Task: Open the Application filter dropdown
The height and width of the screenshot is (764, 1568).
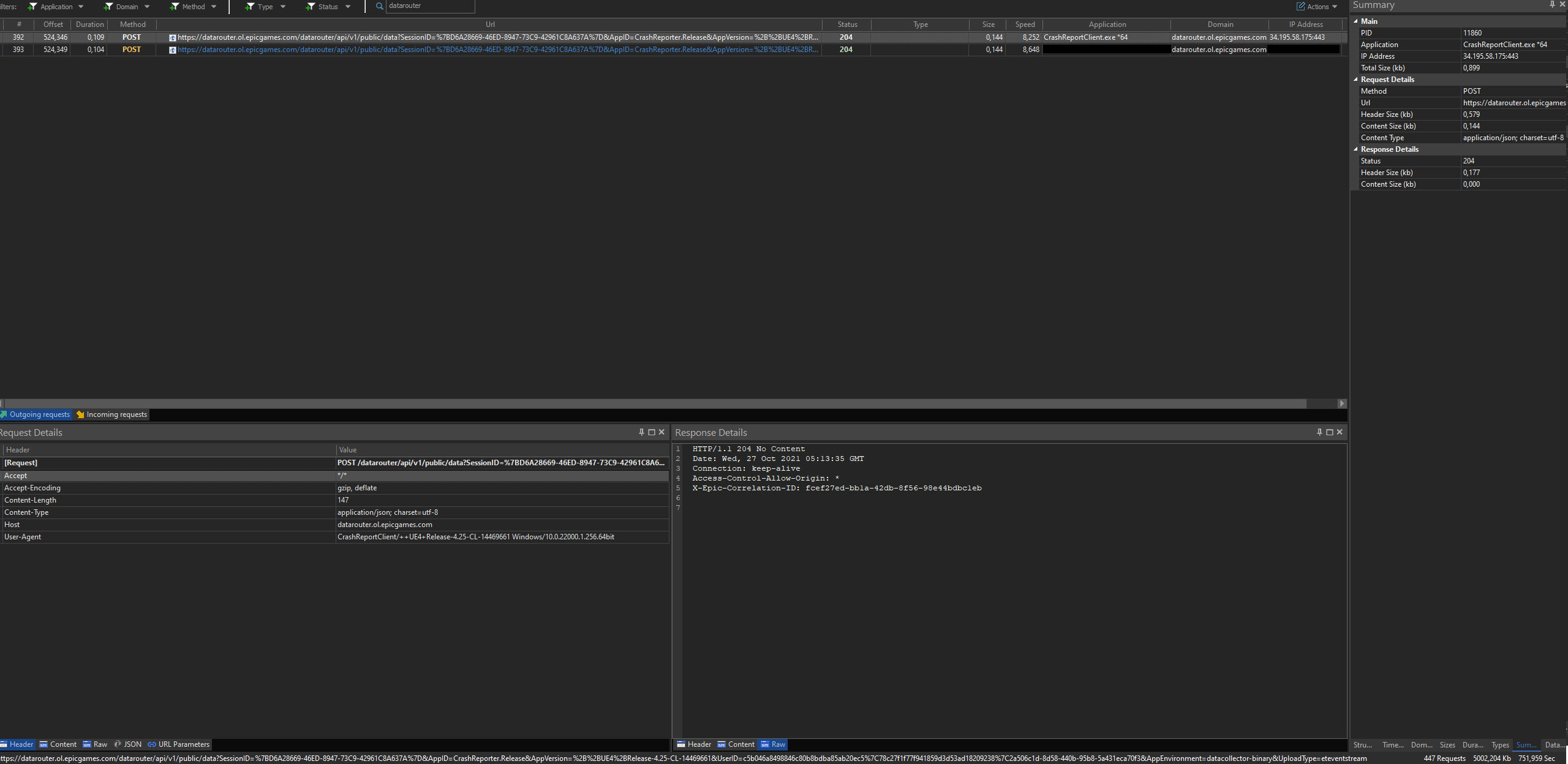Action: (56, 7)
